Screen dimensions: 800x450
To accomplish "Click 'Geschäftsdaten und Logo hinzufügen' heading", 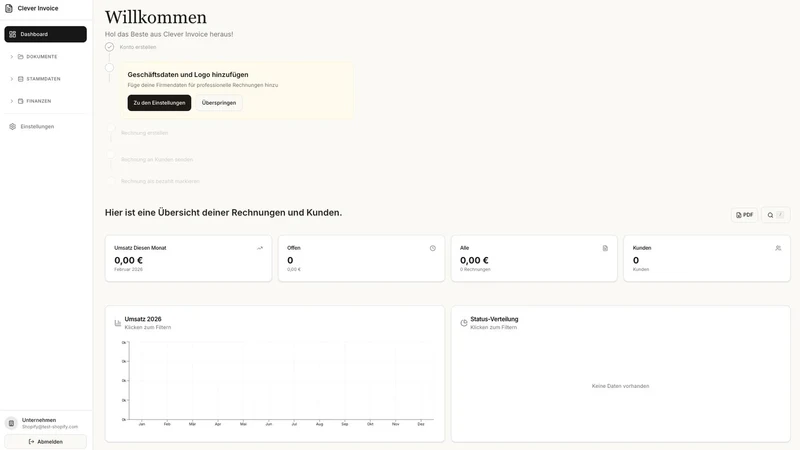I will pos(188,74).
